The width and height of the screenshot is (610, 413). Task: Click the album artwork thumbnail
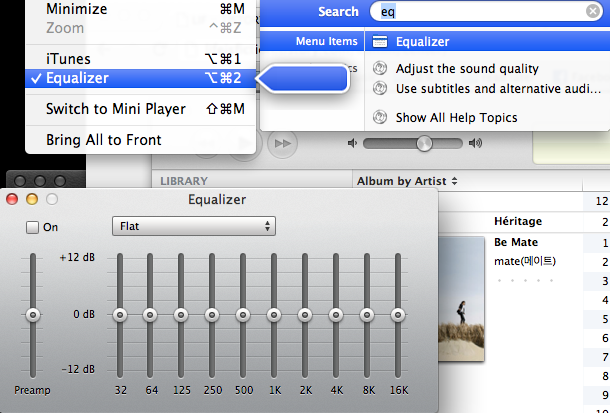pos(461,299)
